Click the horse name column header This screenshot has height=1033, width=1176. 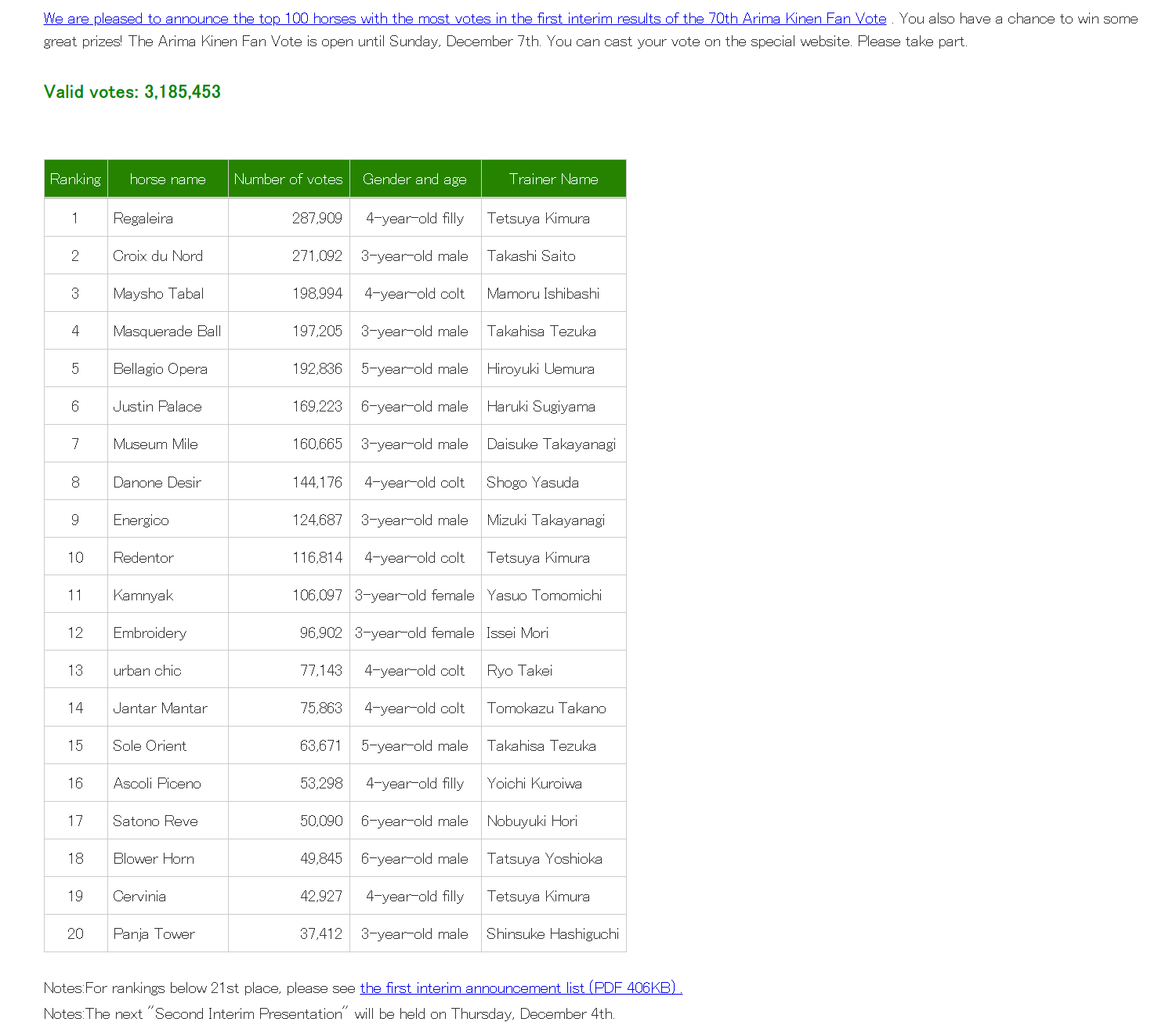[x=168, y=179]
